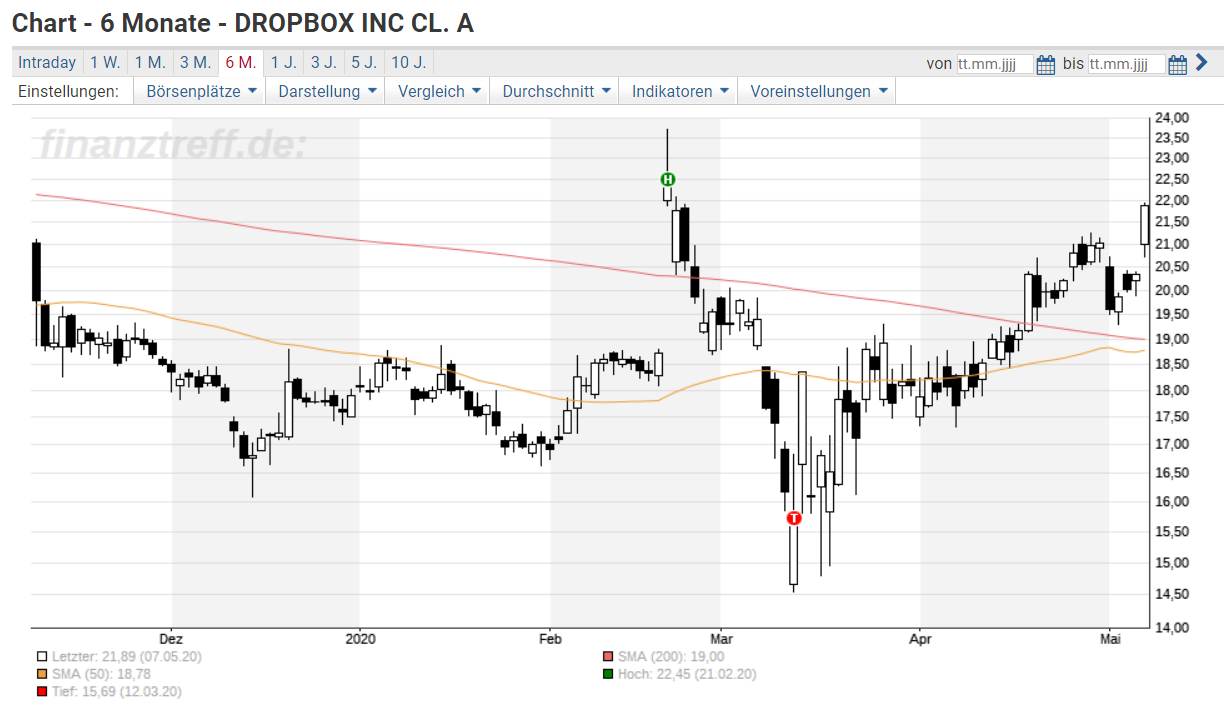This screenshot has width=1229, height=713.
Task: Open the calendar picker for 'von' date
Action: click(x=1046, y=64)
